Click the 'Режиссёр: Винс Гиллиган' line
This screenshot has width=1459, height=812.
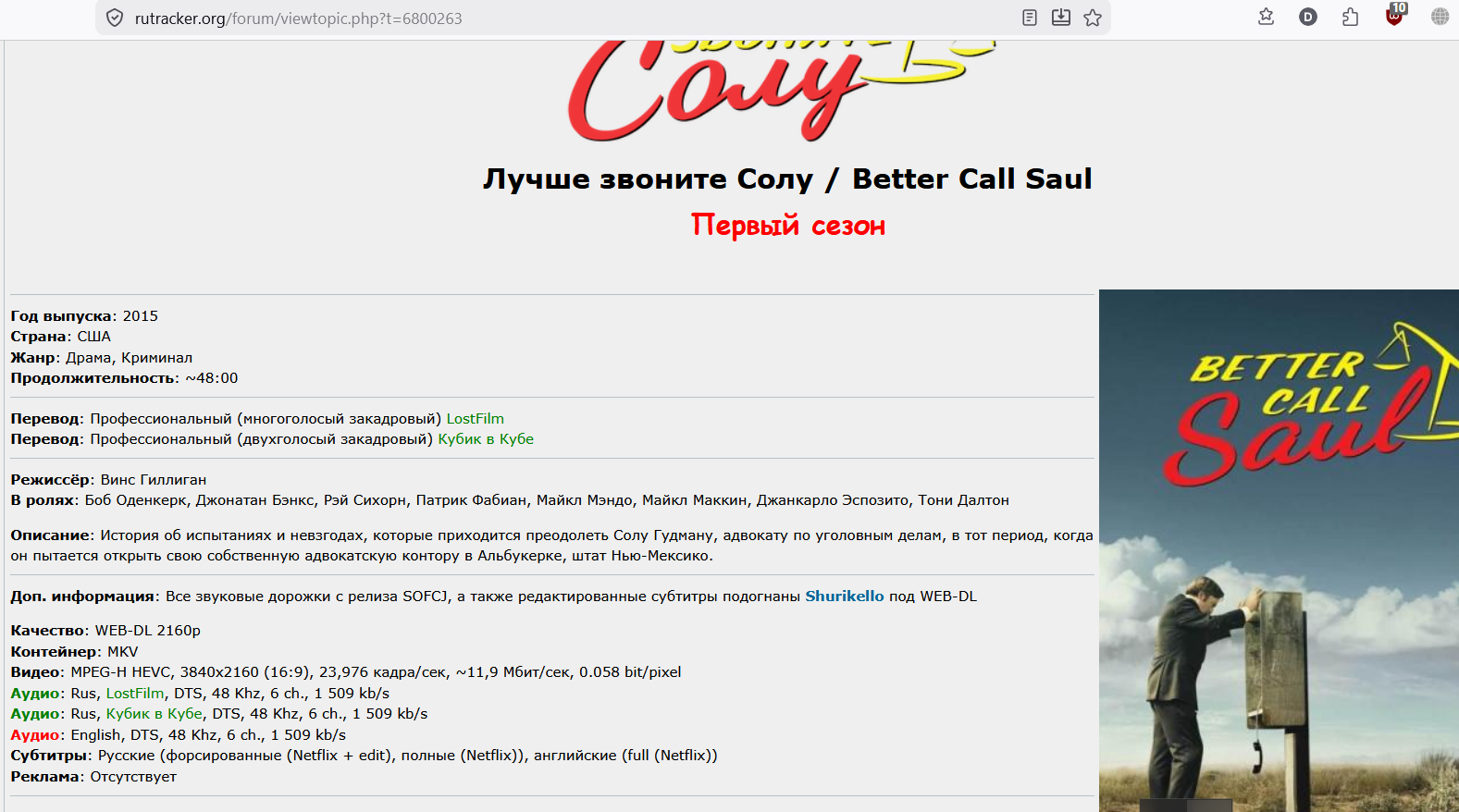[108, 480]
